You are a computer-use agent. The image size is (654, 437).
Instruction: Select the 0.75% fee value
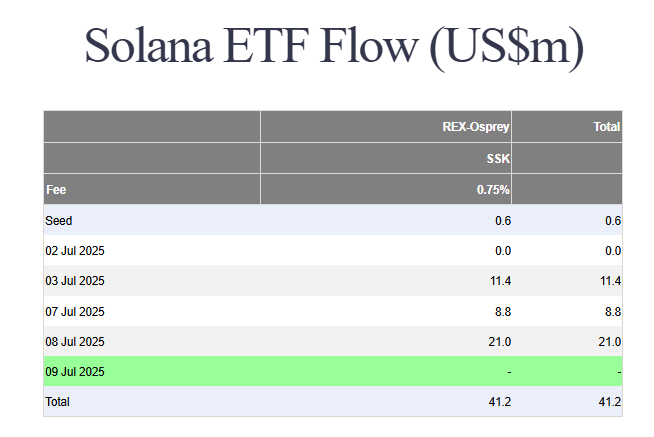[494, 189]
